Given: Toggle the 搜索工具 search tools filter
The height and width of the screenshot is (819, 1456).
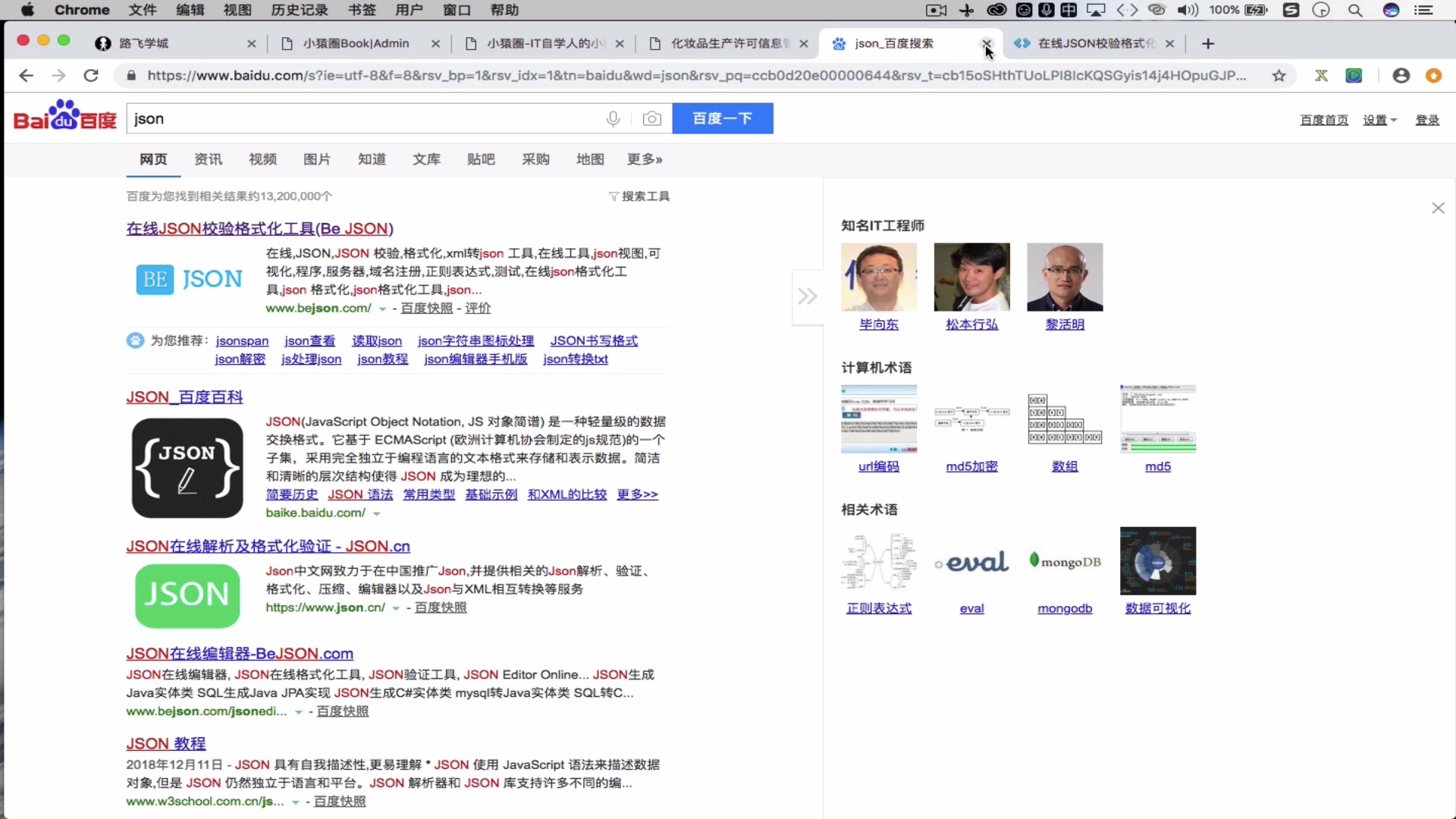Looking at the screenshot, I should coord(639,196).
